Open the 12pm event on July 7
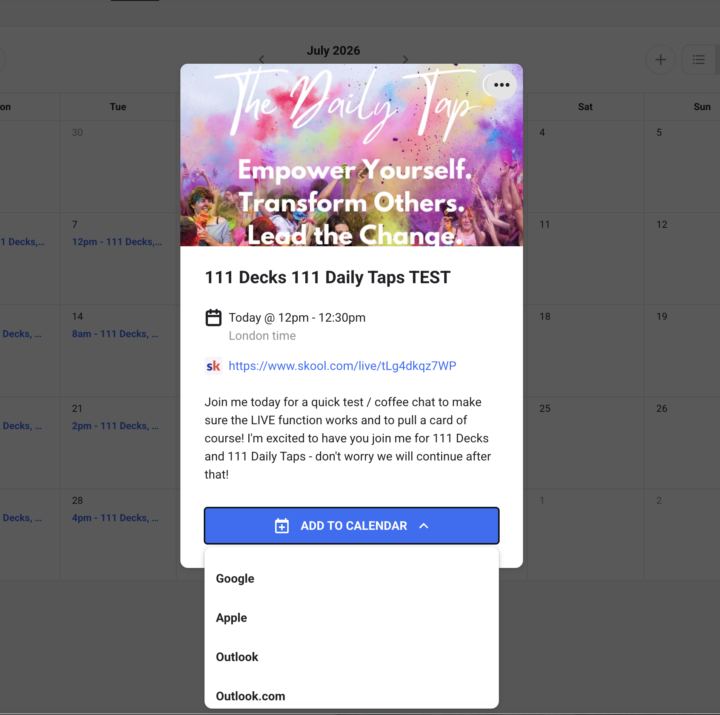The image size is (720, 715). click(x=117, y=242)
